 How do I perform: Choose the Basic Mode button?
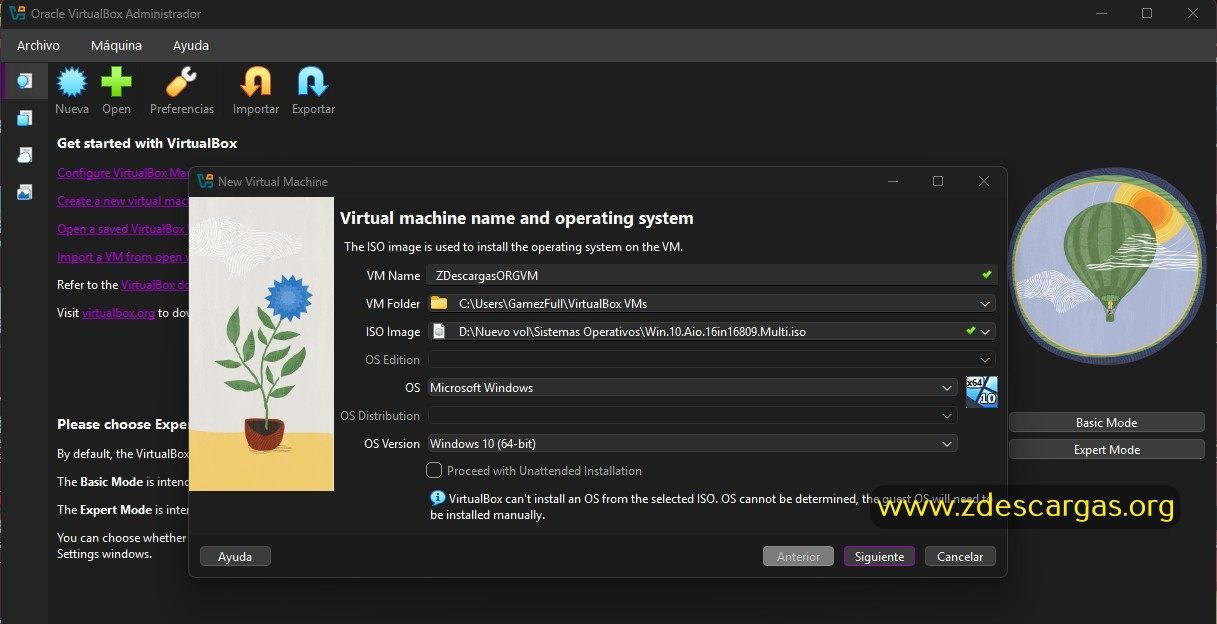pyautogui.click(x=1106, y=422)
